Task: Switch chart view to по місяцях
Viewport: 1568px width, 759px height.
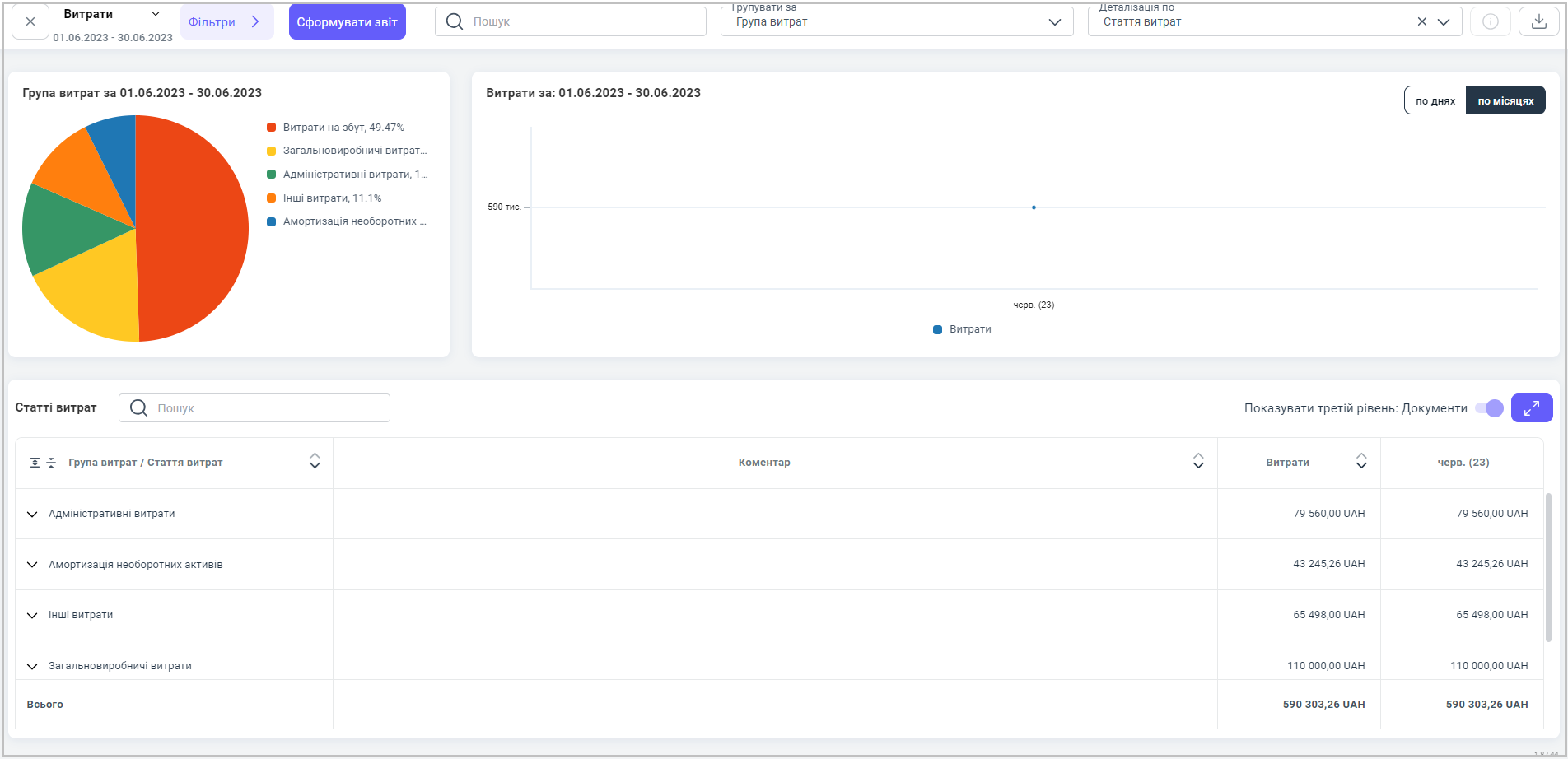Action: pos(1505,100)
